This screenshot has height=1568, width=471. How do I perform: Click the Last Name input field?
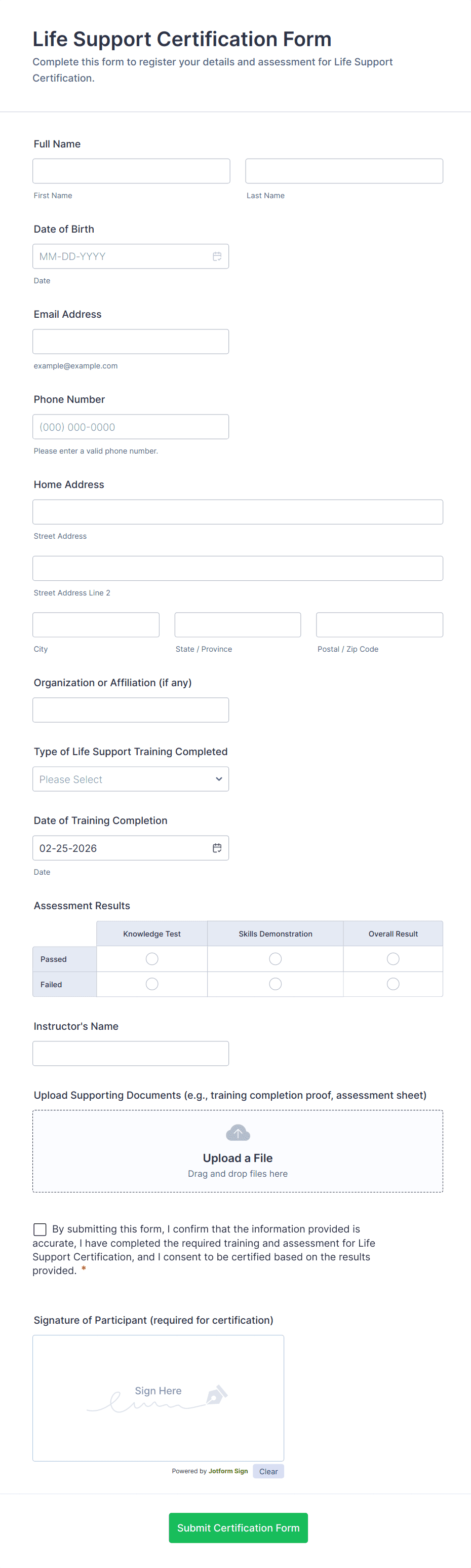pos(344,171)
